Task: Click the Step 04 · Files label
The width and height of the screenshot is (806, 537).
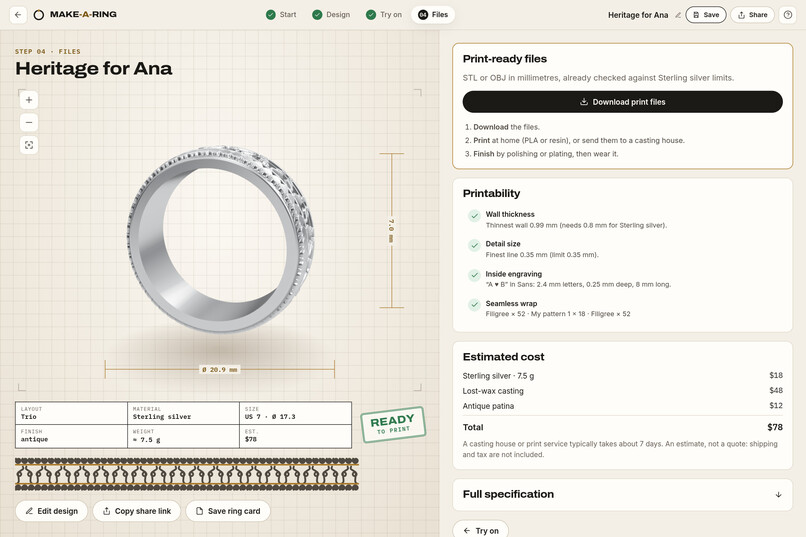Action: coord(48,51)
